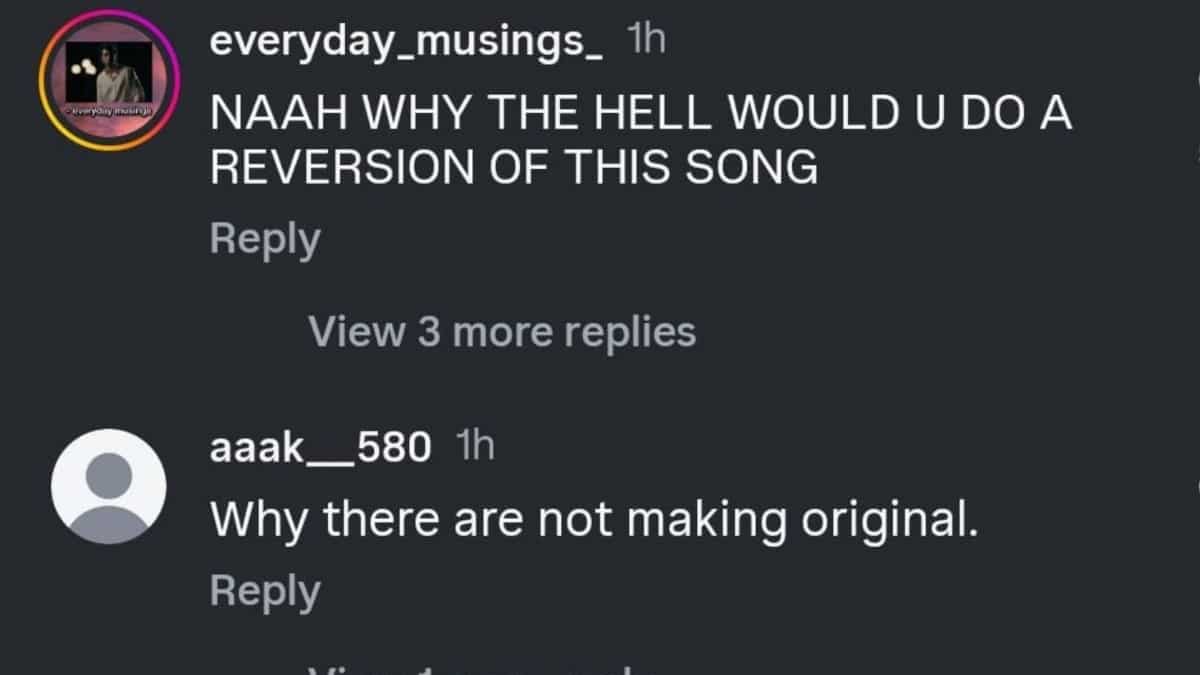
Task: Click the comment 'Why there are not making original.'
Action: 593,519
